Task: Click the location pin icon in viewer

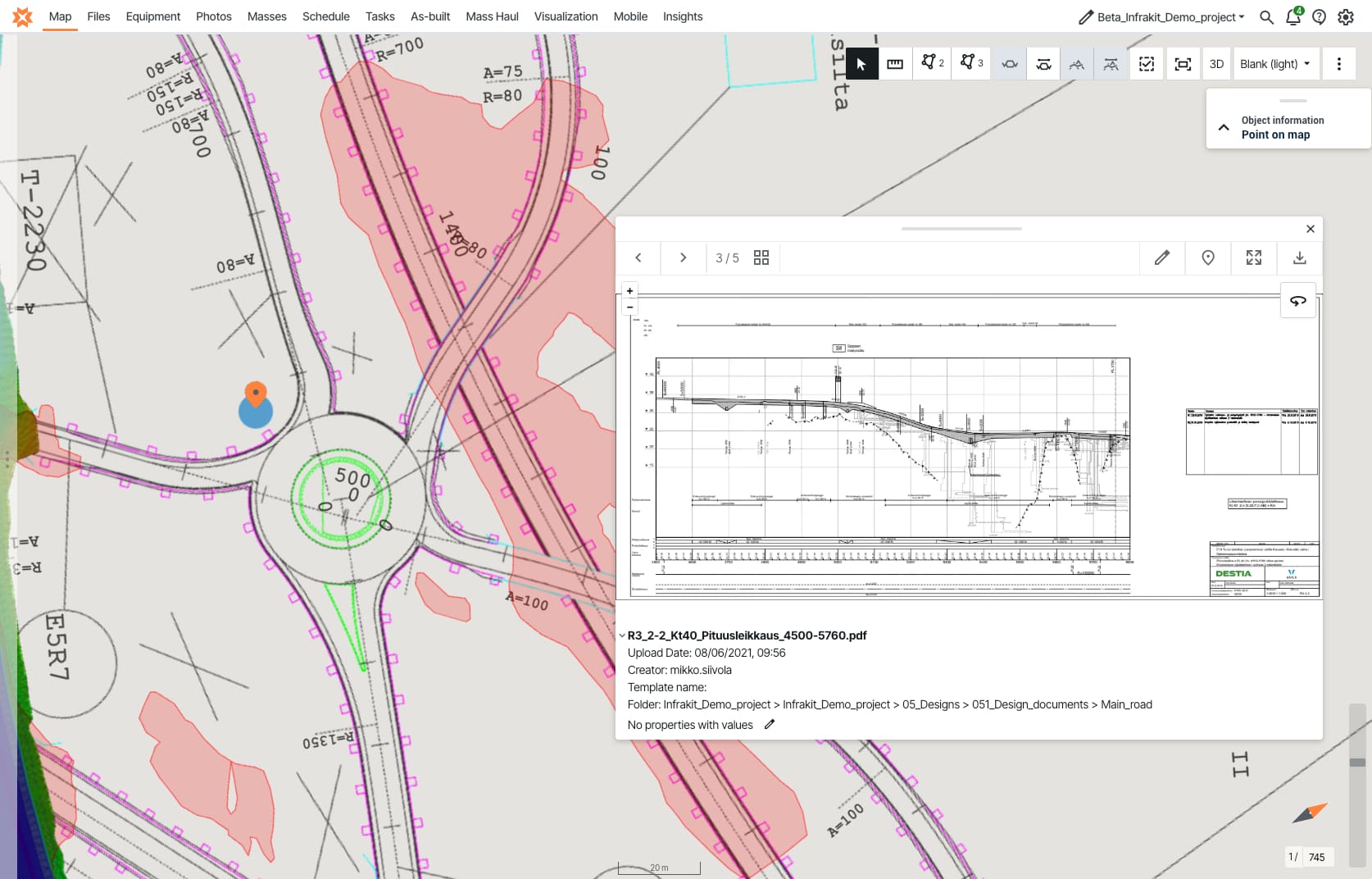Action: (x=1208, y=257)
